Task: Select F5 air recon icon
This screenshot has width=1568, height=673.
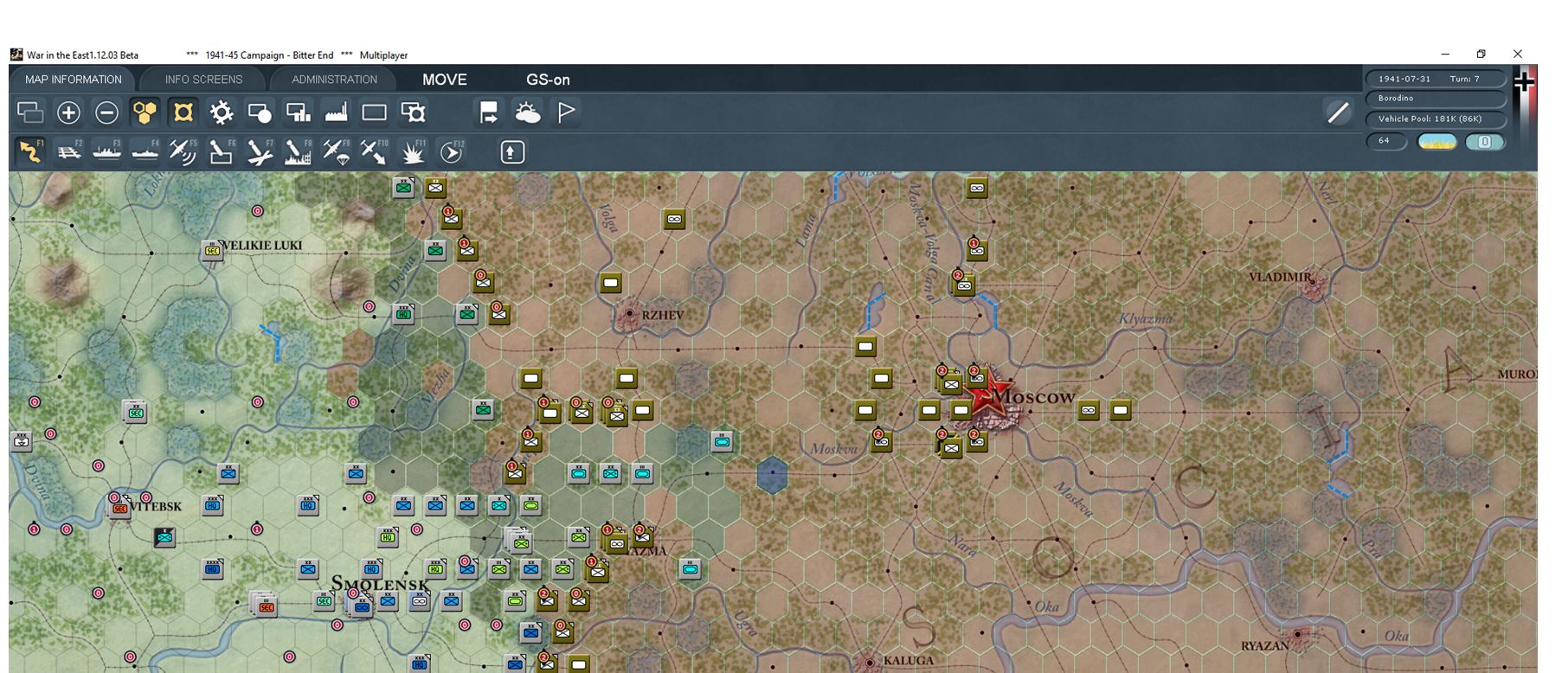Action: [x=183, y=152]
